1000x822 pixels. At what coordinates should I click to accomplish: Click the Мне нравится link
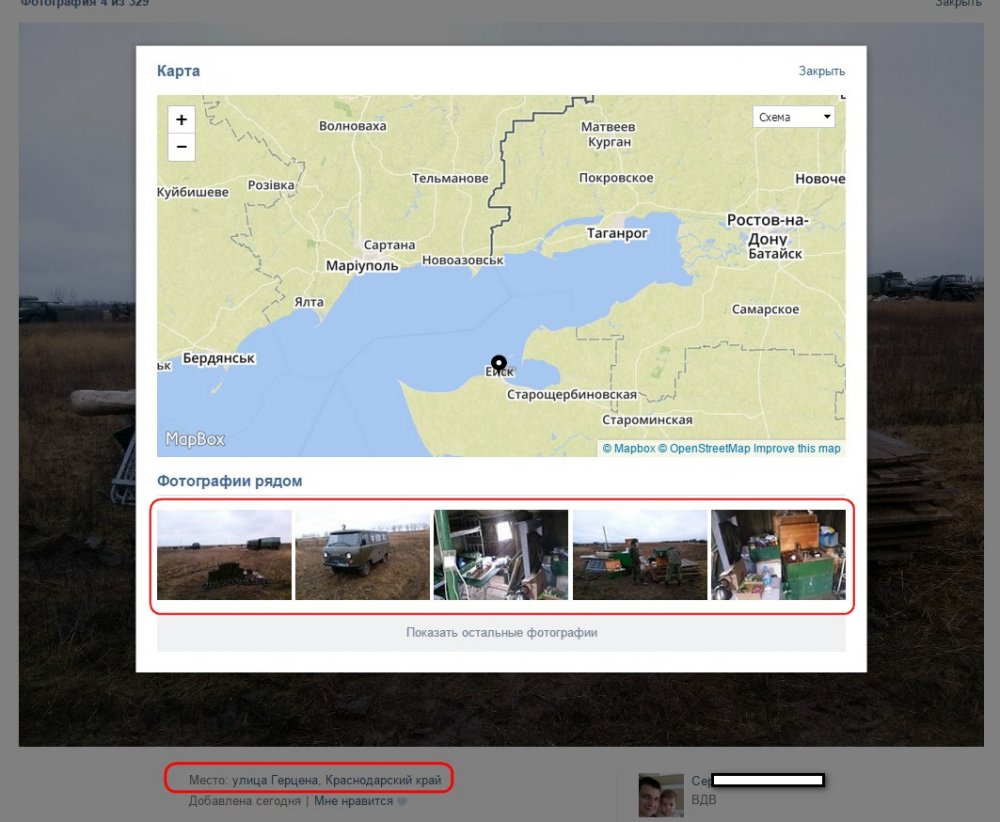tap(354, 801)
